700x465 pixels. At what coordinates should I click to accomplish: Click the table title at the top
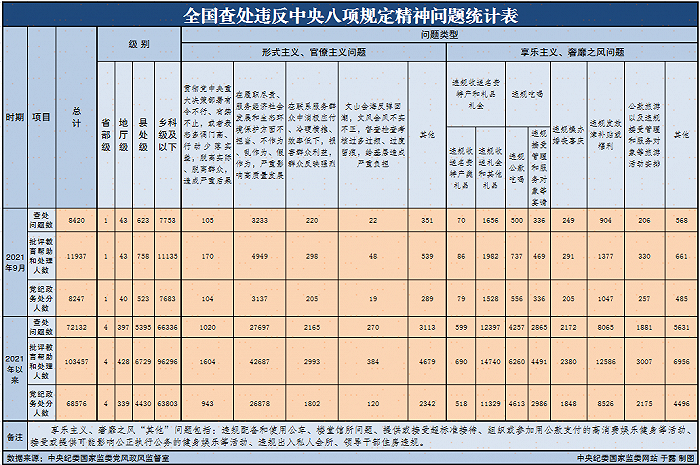click(x=350, y=15)
